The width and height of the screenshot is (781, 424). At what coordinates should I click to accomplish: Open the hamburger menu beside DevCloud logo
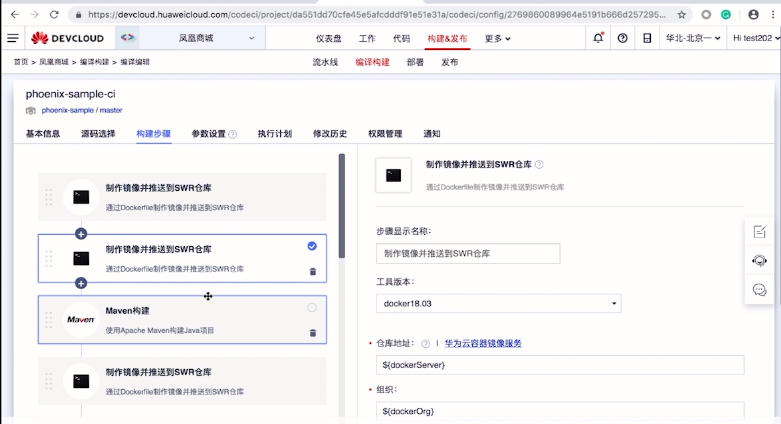click(x=13, y=38)
